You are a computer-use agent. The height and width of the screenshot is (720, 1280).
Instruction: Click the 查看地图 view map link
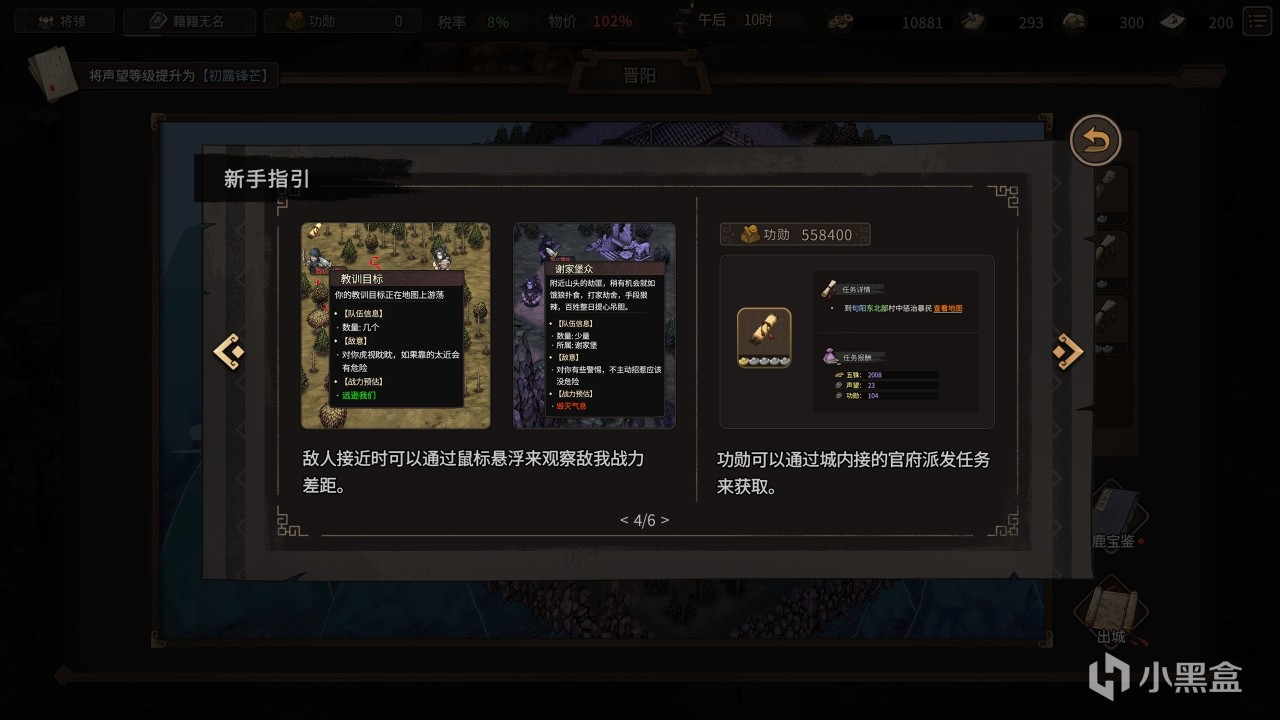947,309
